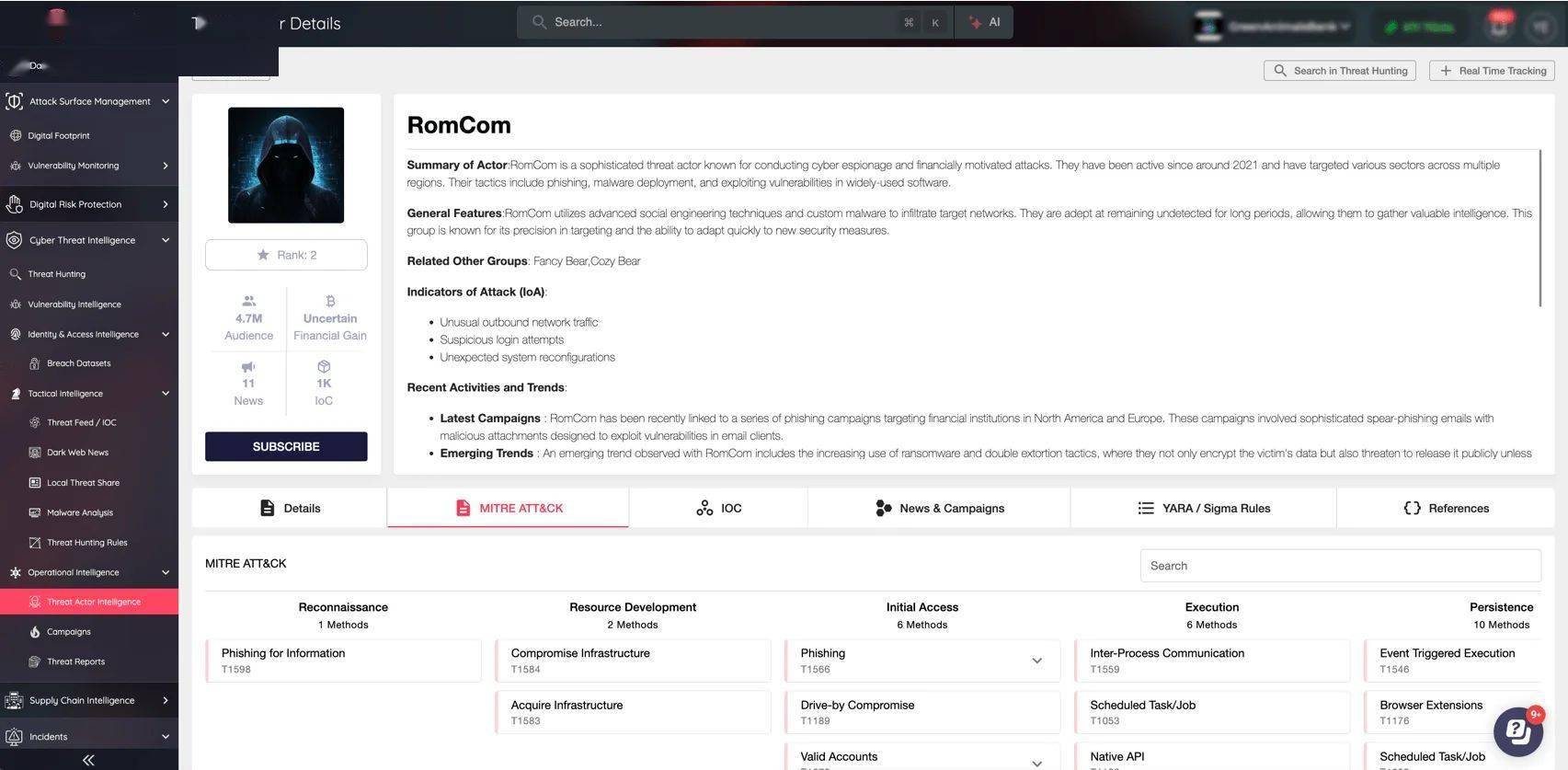Collapse Operational Intelligence chevron
Image resolution: width=1568 pixels, height=770 pixels.
(166, 572)
